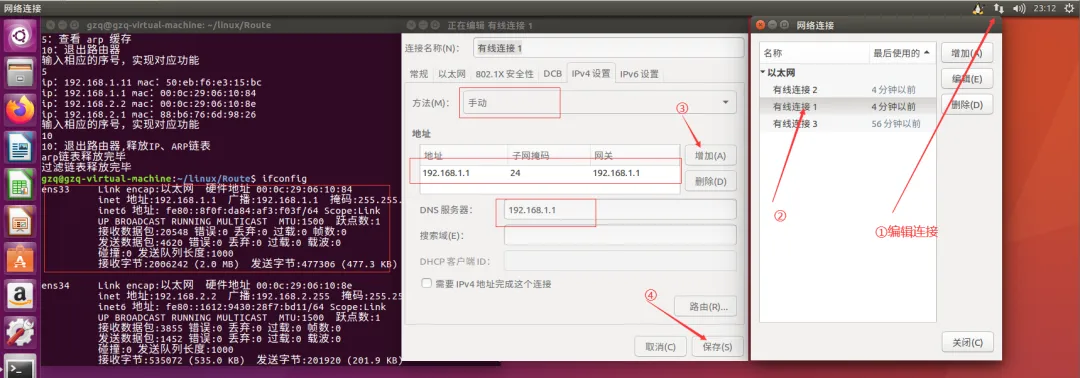Open Ubuntu Software Center from the dock
The width and height of the screenshot is (1080, 378).
(x=19, y=259)
